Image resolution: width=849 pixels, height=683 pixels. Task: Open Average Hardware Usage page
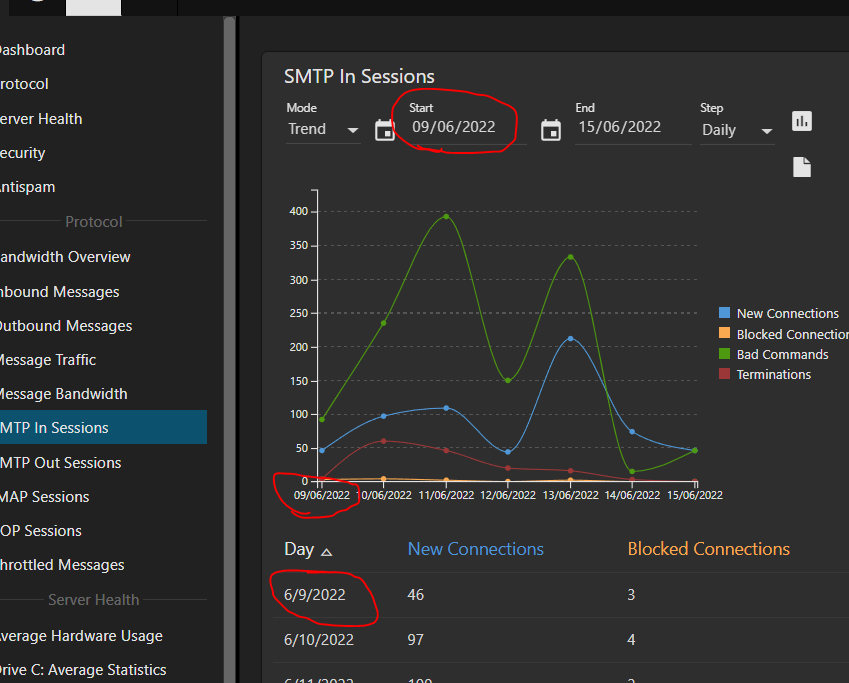click(x=81, y=636)
